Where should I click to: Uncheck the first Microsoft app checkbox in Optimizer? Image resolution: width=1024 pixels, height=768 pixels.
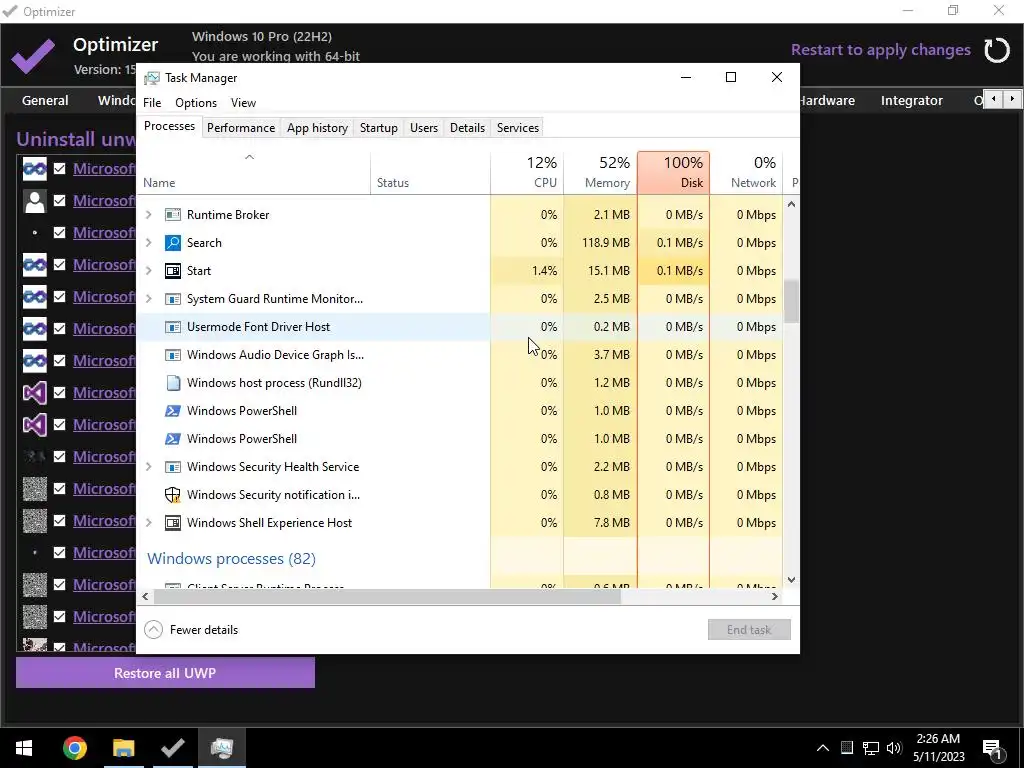click(59, 168)
